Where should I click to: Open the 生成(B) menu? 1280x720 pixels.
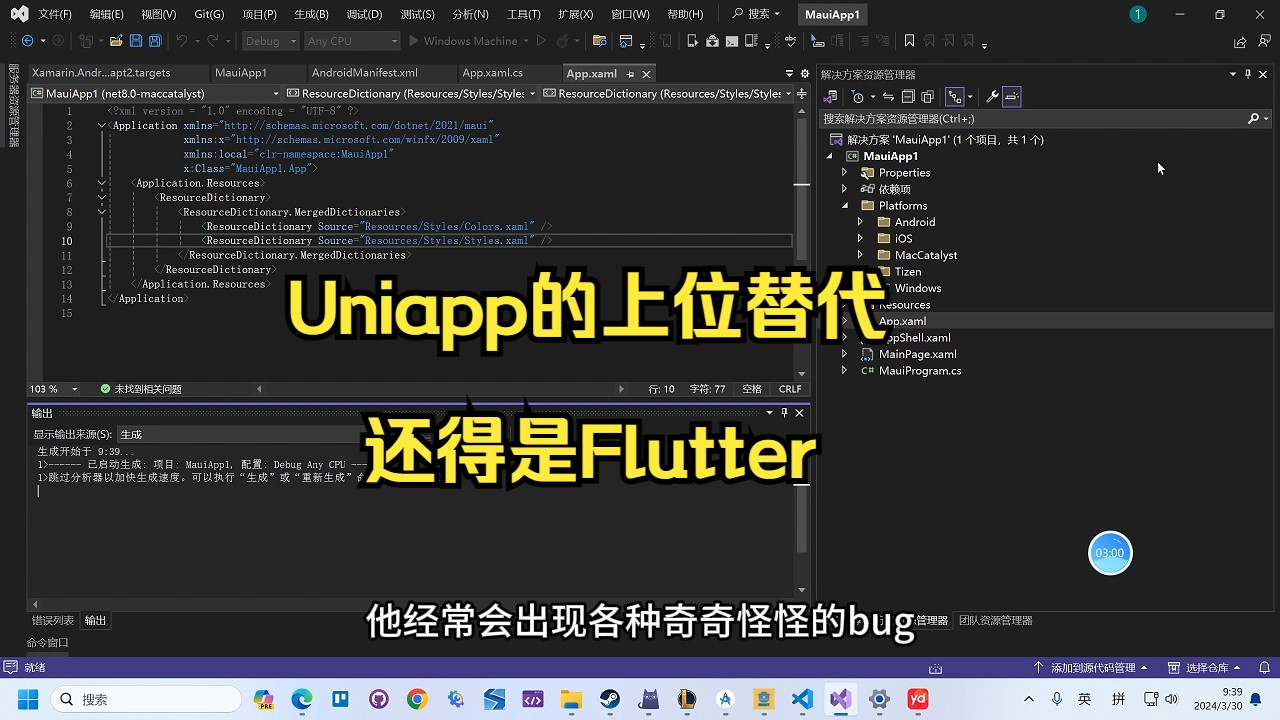pyautogui.click(x=311, y=14)
